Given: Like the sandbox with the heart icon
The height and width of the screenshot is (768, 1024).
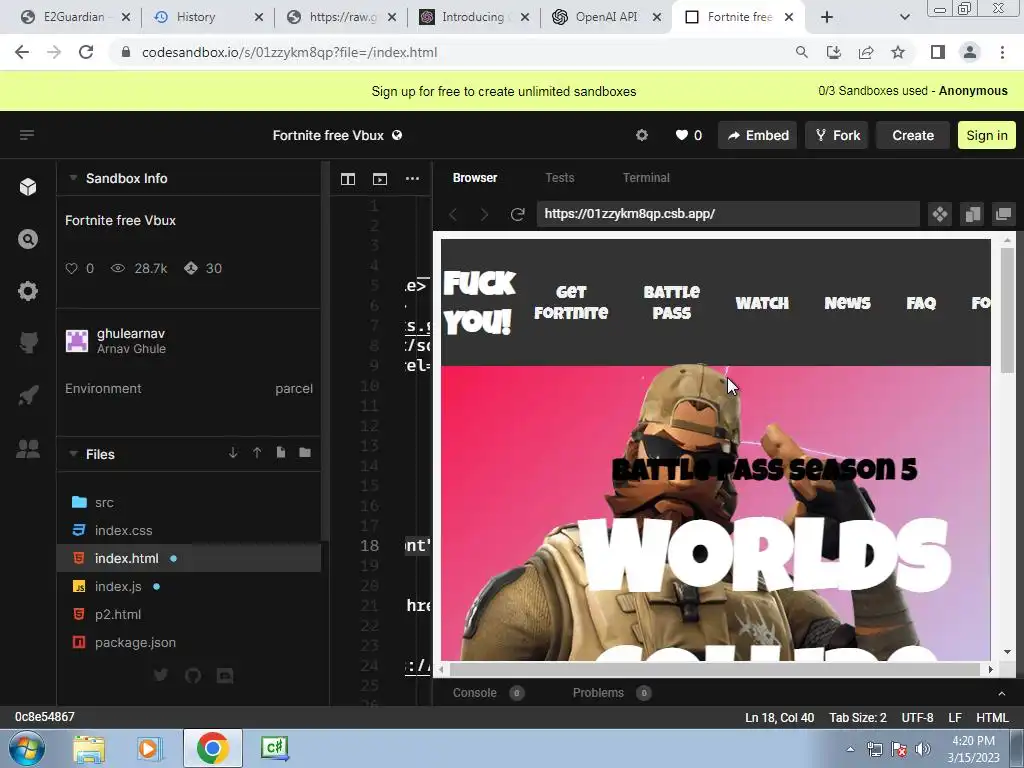Looking at the screenshot, I should click(x=682, y=135).
